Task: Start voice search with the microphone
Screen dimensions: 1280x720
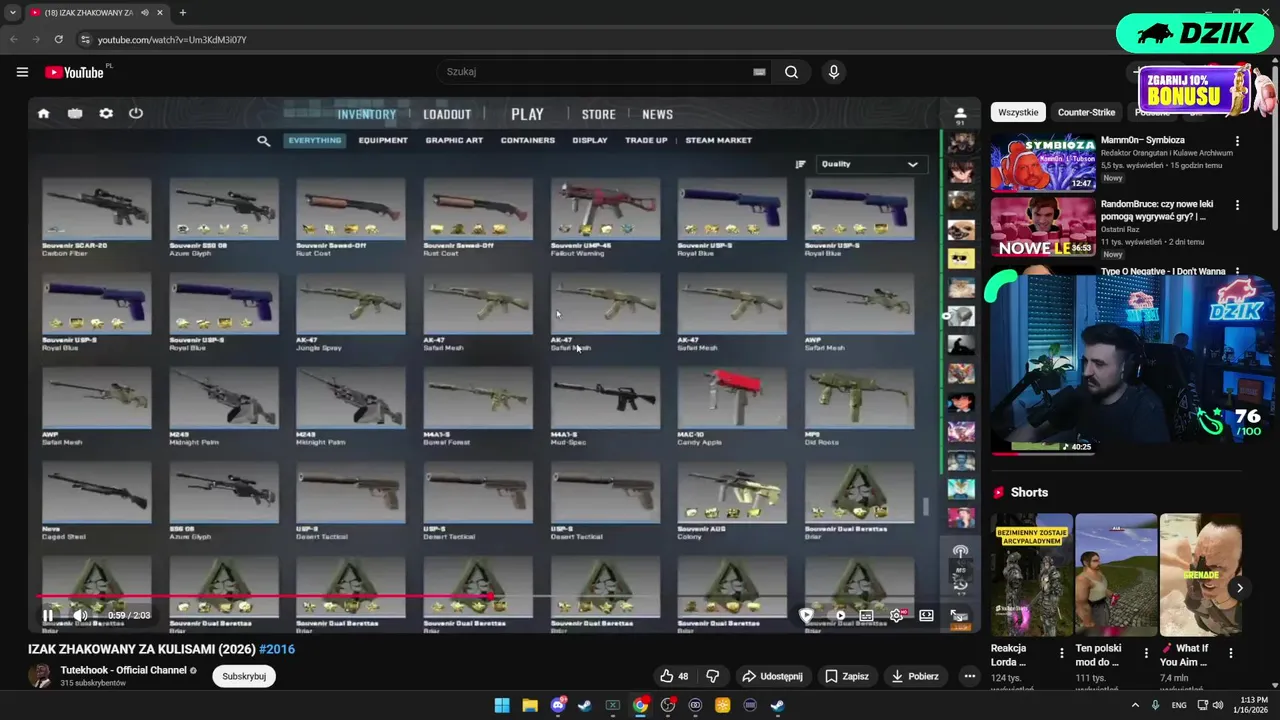Action: (833, 72)
